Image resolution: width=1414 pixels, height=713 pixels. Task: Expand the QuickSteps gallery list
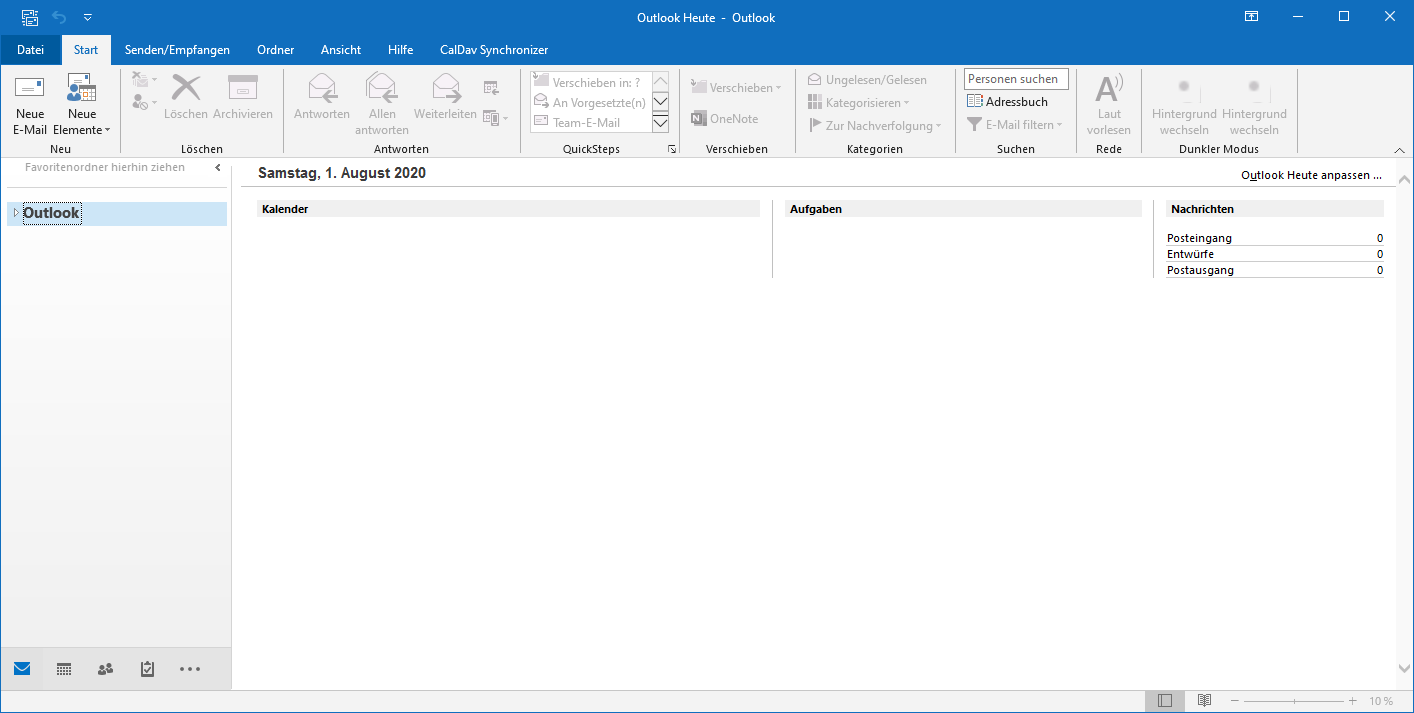coord(660,123)
